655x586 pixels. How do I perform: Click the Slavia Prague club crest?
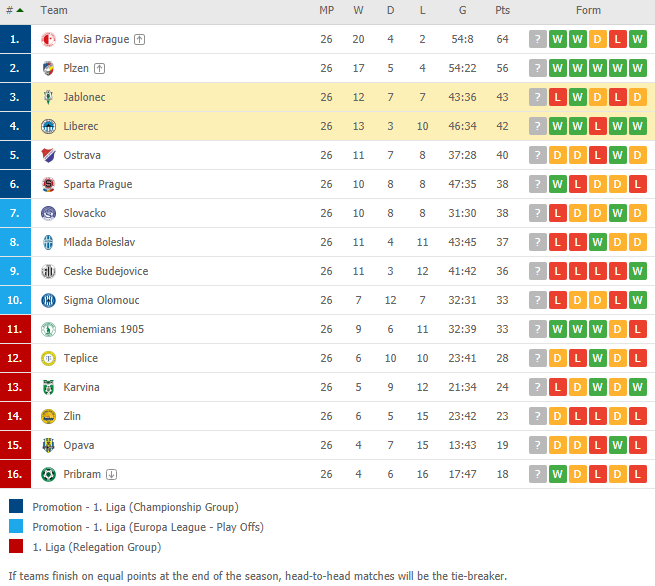pyautogui.click(x=48, y=39)
